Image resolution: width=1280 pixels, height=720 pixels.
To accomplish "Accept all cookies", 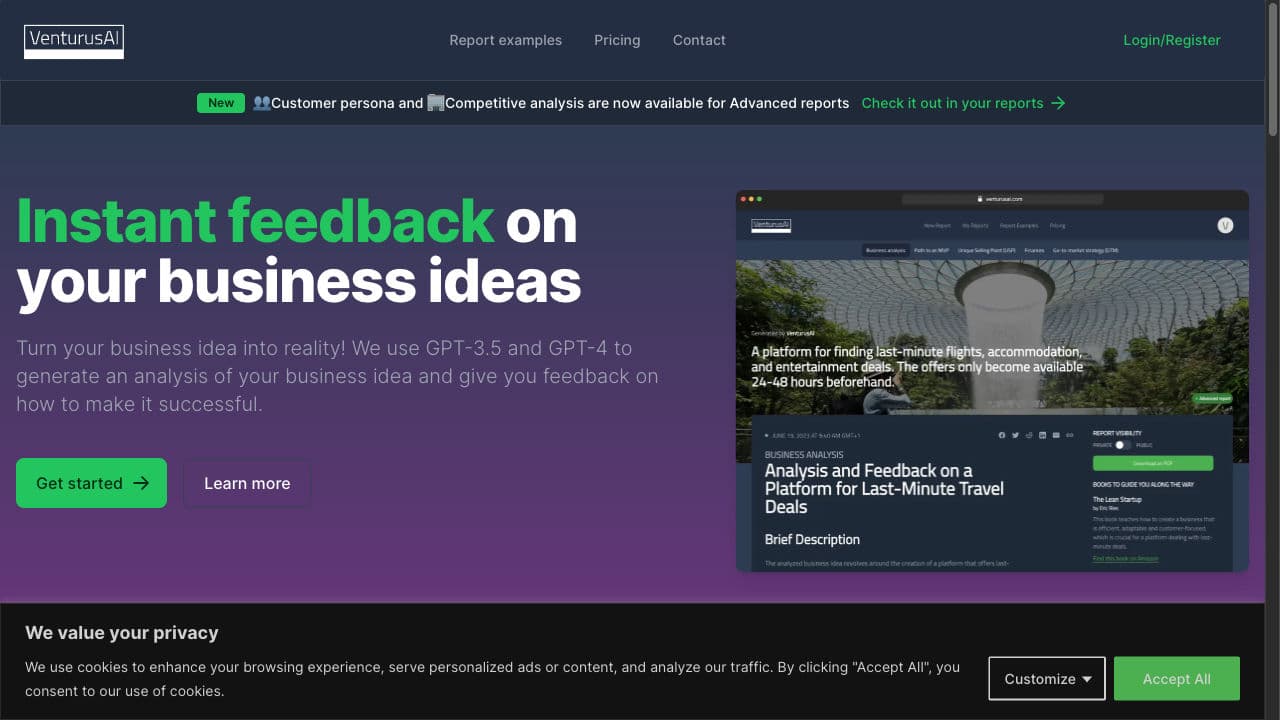I will click(1176, 679).
